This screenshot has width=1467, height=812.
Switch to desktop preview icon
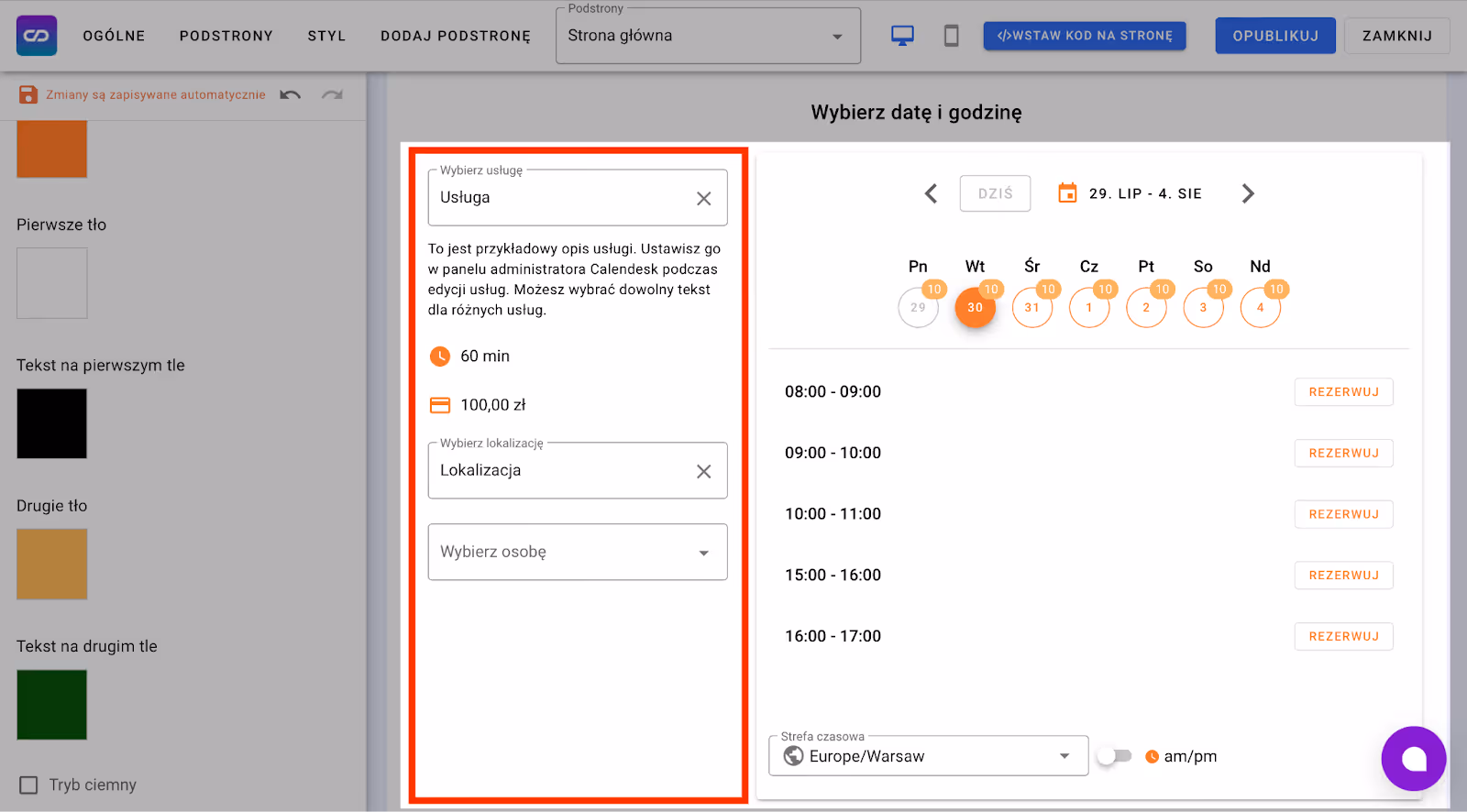(x=902, y=36)
